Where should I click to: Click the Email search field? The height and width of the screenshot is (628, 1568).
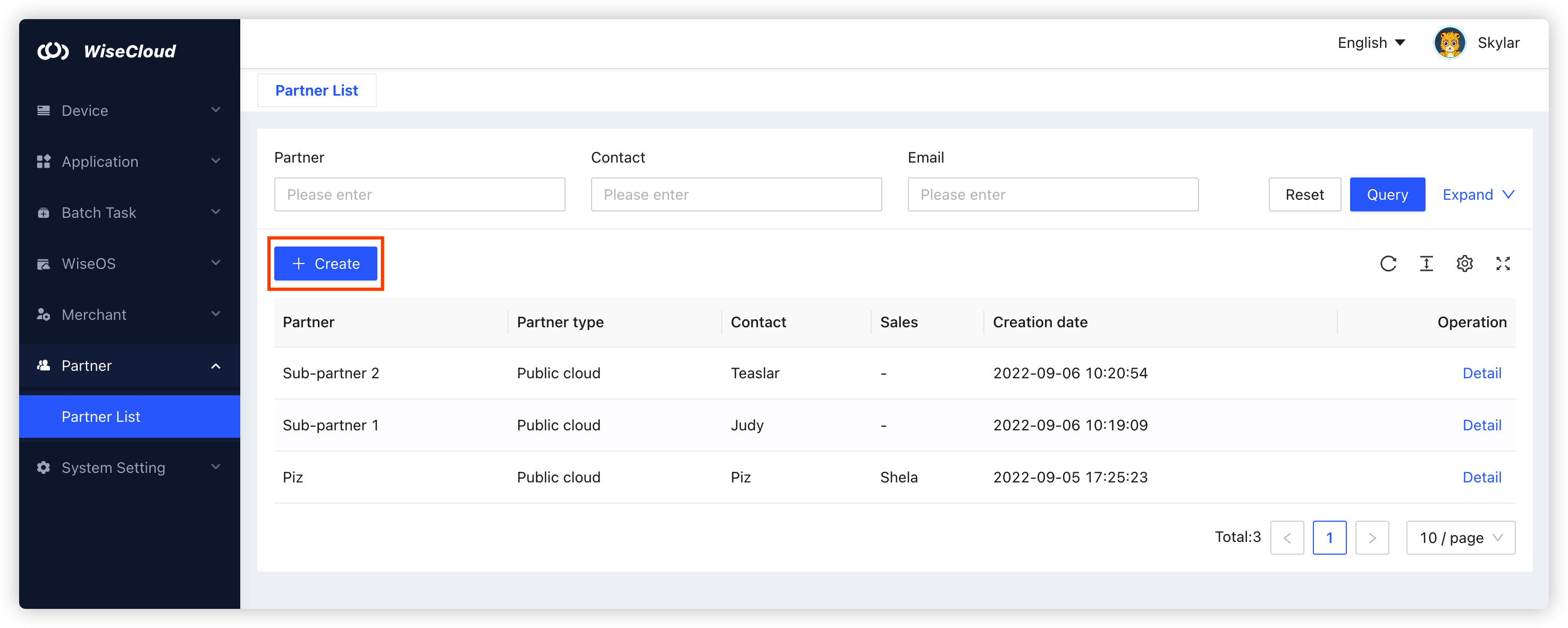1052,195
